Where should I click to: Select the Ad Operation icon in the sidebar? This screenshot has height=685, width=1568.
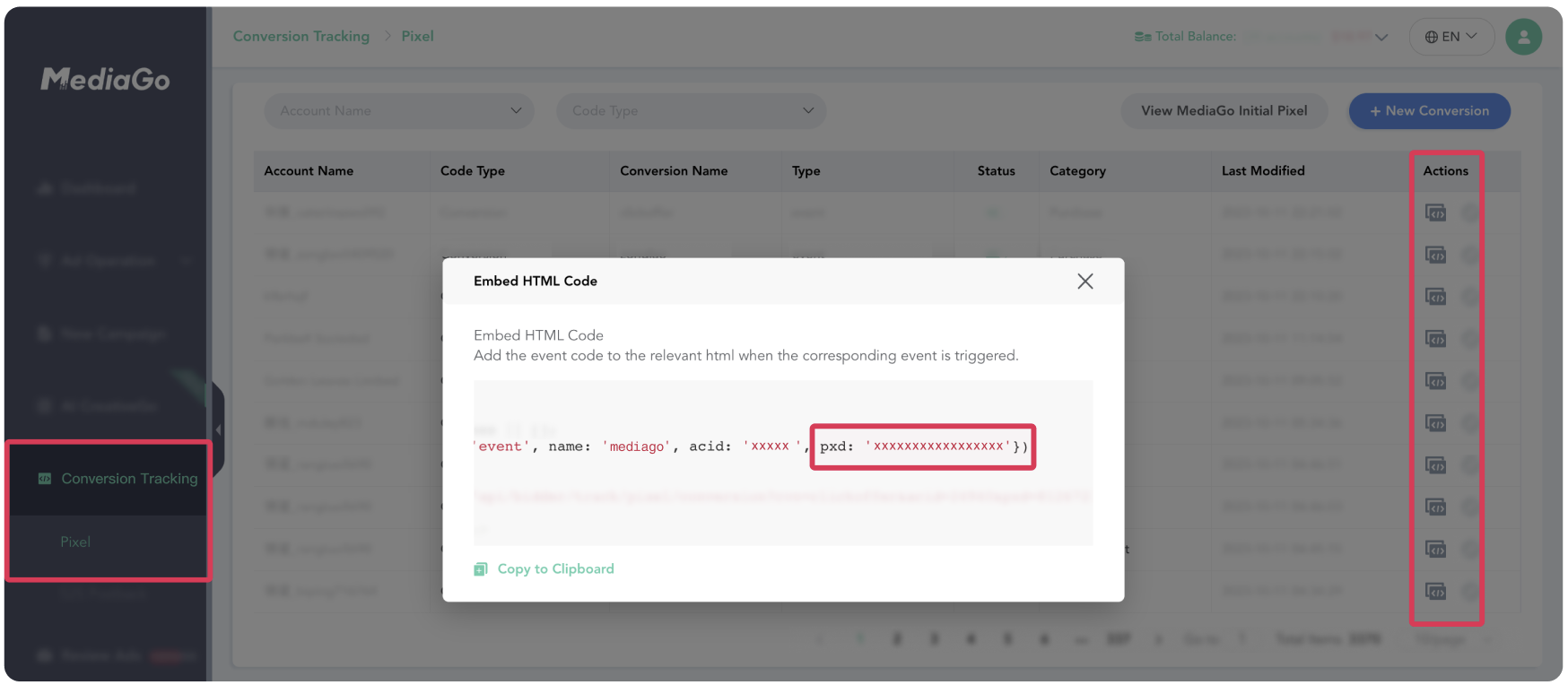tap(44, 260)
